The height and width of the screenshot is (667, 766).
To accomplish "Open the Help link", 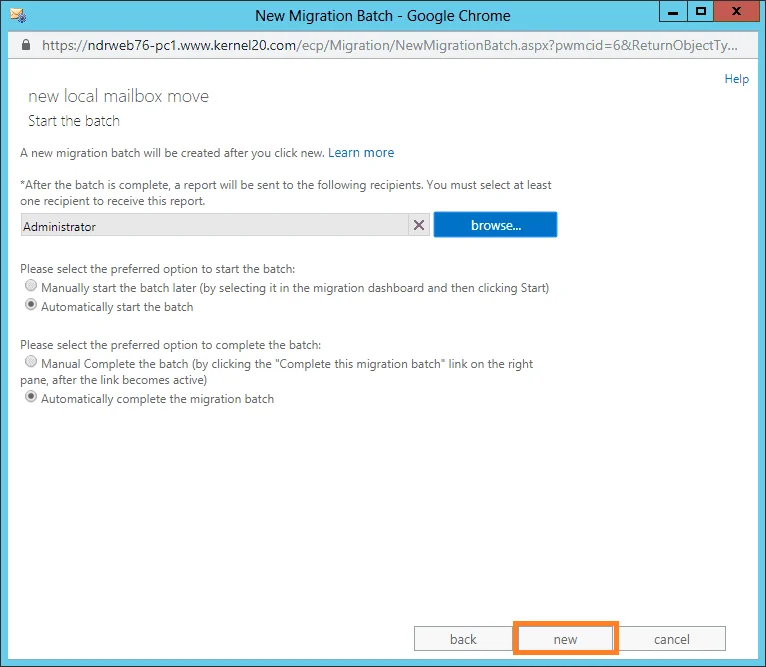I will click(x=736, y=79).
